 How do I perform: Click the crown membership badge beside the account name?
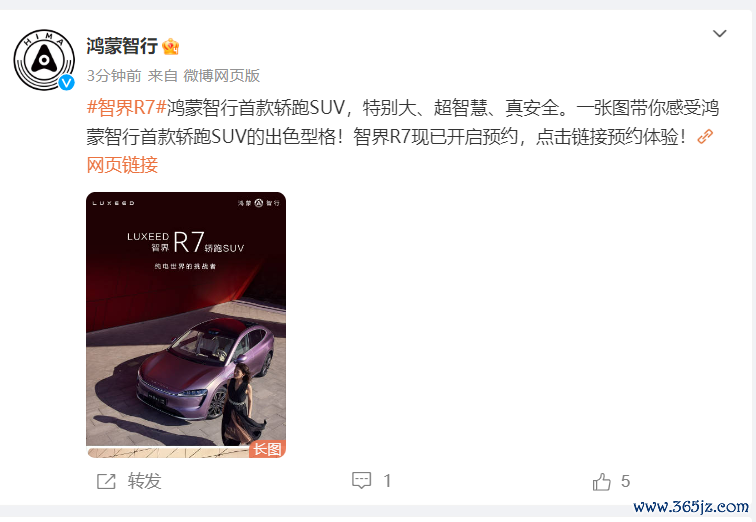(x=171, y=46)
